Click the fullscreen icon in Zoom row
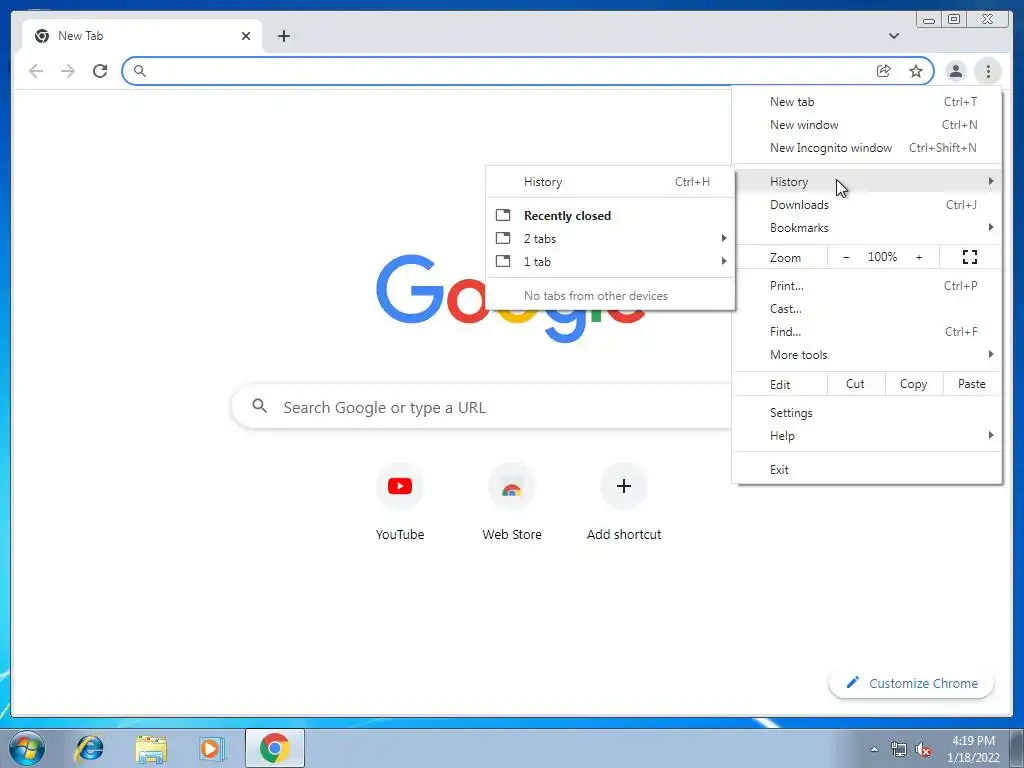This screenshot has width=1024, height=768. [x=970, y=257]
